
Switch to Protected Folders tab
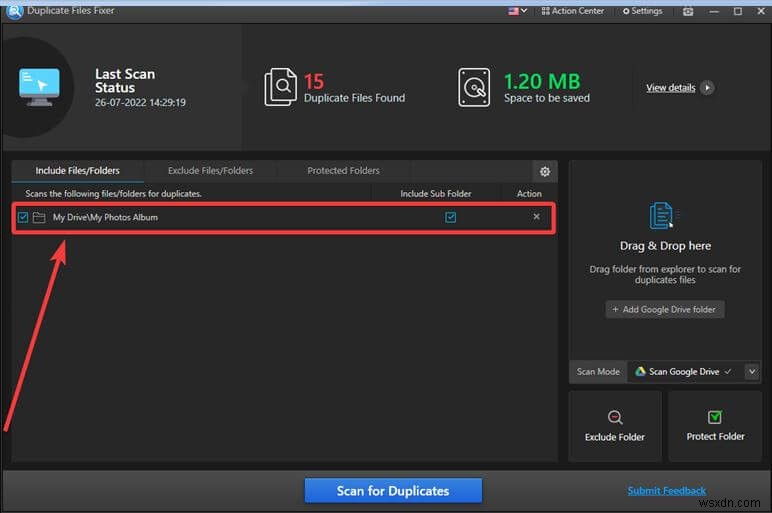(x=343, y=171)
